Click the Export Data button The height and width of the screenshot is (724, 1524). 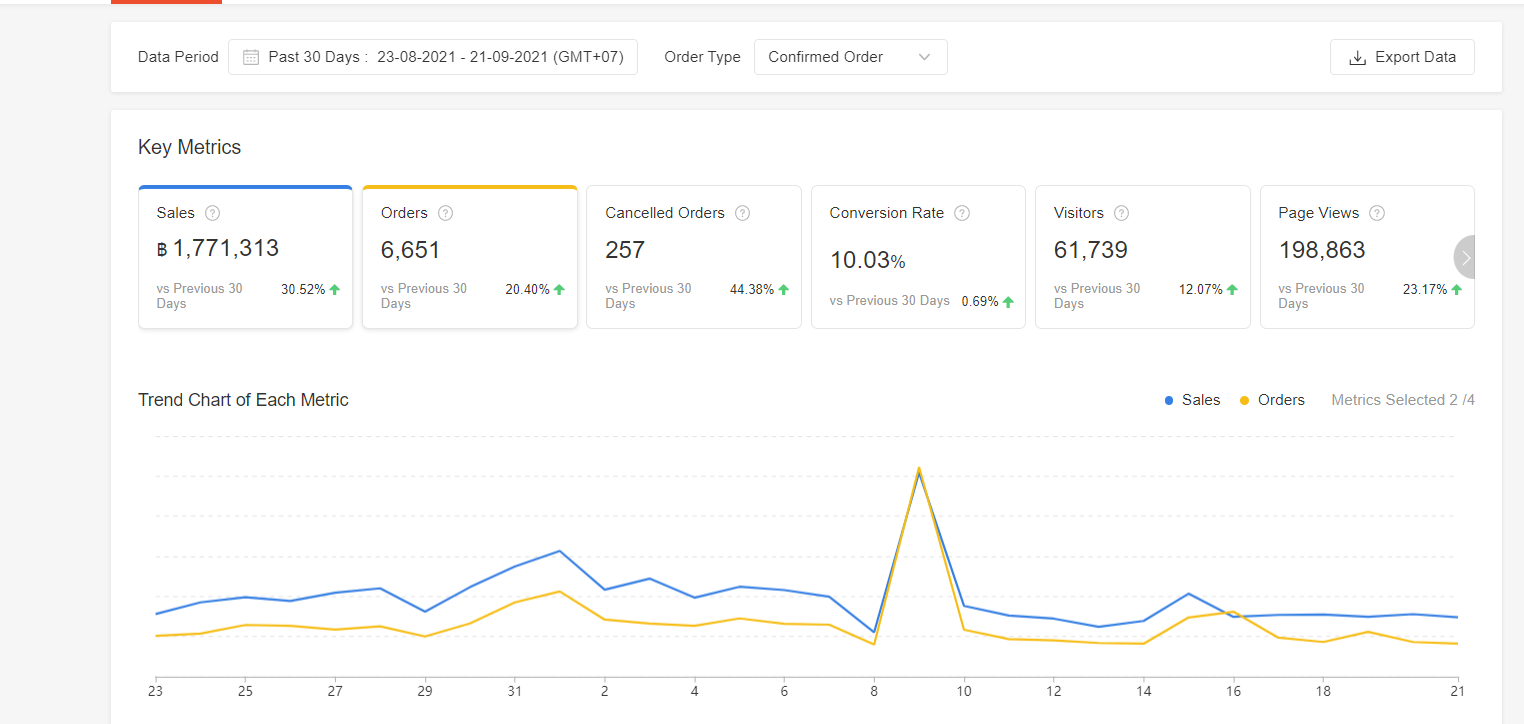(1401, 57)
